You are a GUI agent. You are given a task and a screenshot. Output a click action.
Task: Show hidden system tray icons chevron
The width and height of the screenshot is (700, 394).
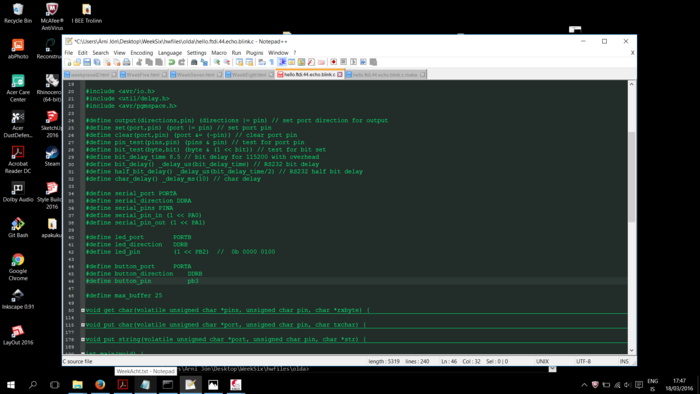584,385
